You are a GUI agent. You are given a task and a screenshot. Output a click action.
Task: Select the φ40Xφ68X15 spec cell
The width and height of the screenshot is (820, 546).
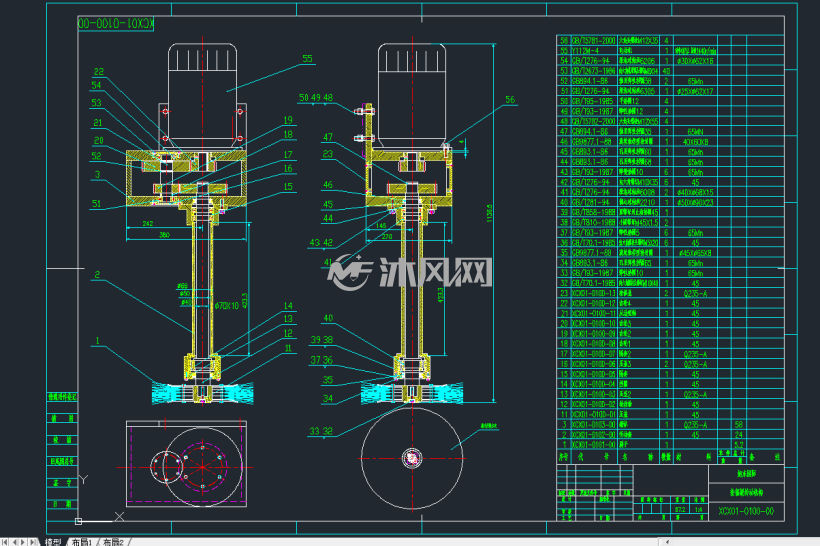tap(695, 192)
